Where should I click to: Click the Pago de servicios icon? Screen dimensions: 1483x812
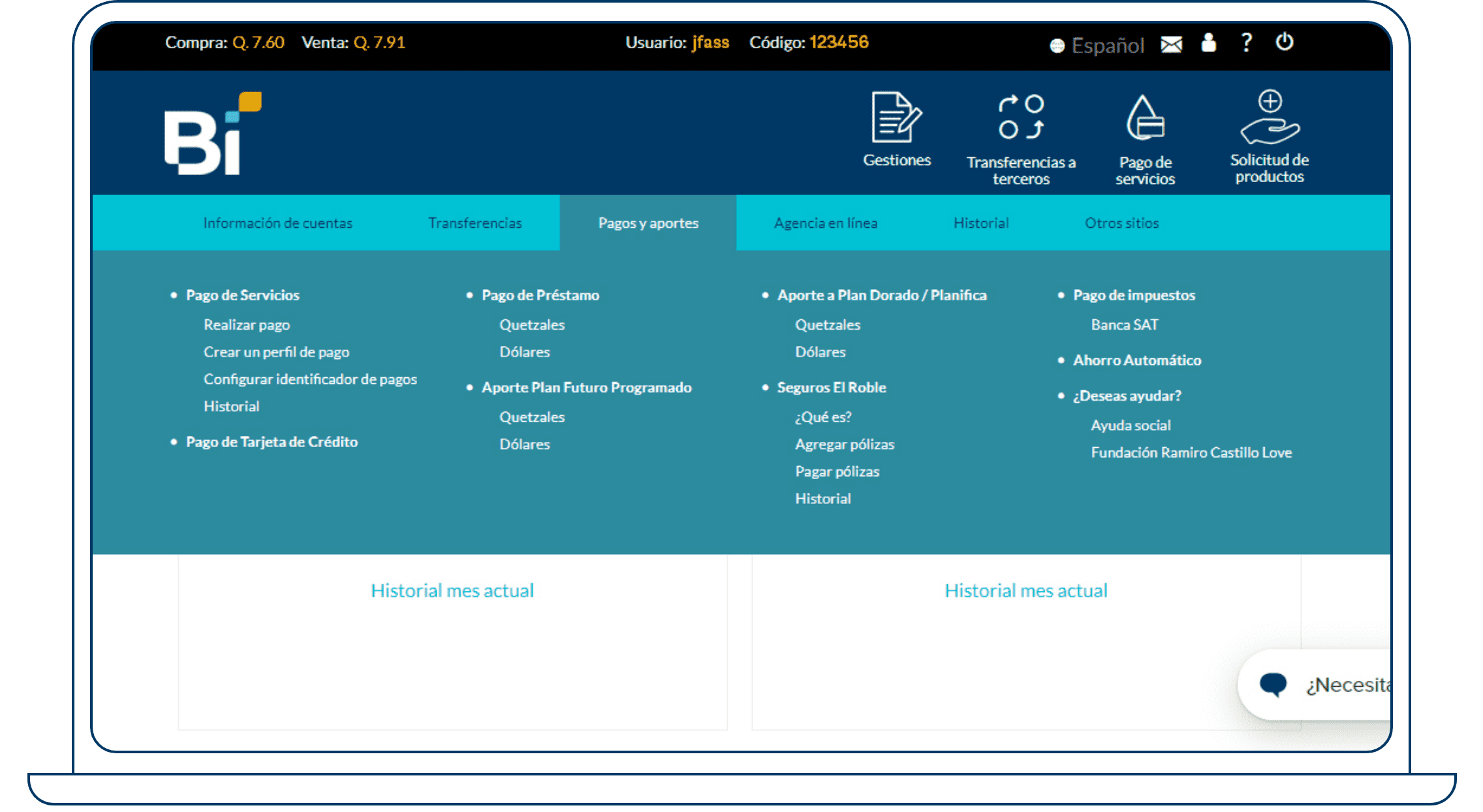tap(1145, 117)
